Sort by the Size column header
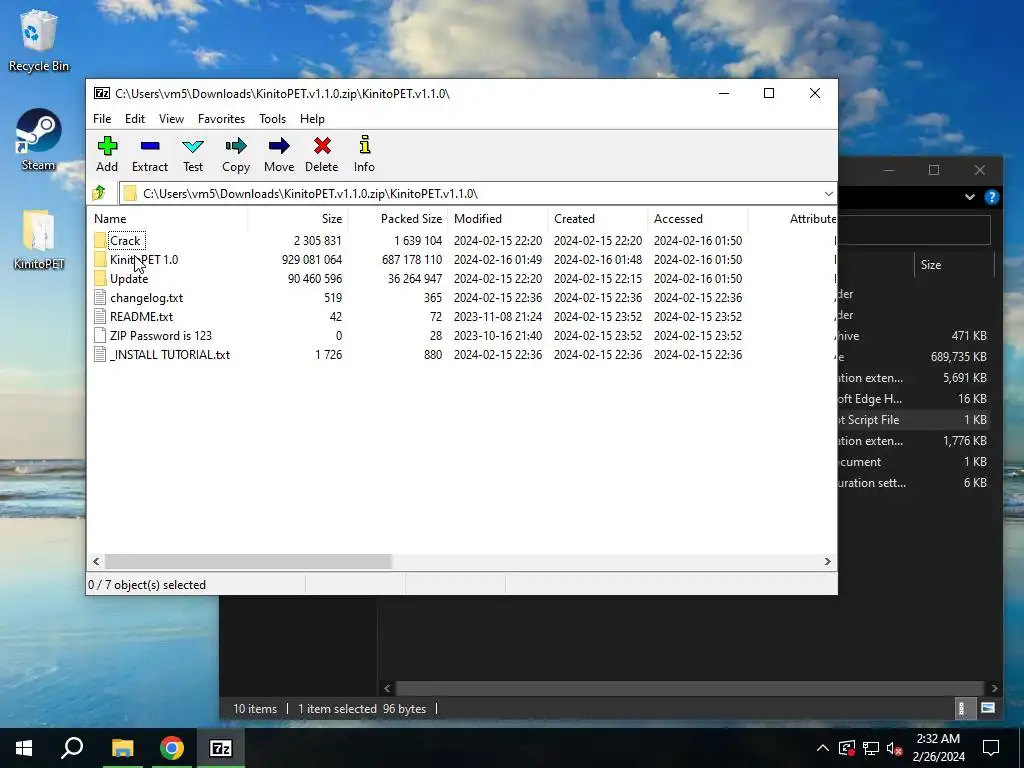The width and height of the screenshot is (1024, 768). click(x=298, y=219)
